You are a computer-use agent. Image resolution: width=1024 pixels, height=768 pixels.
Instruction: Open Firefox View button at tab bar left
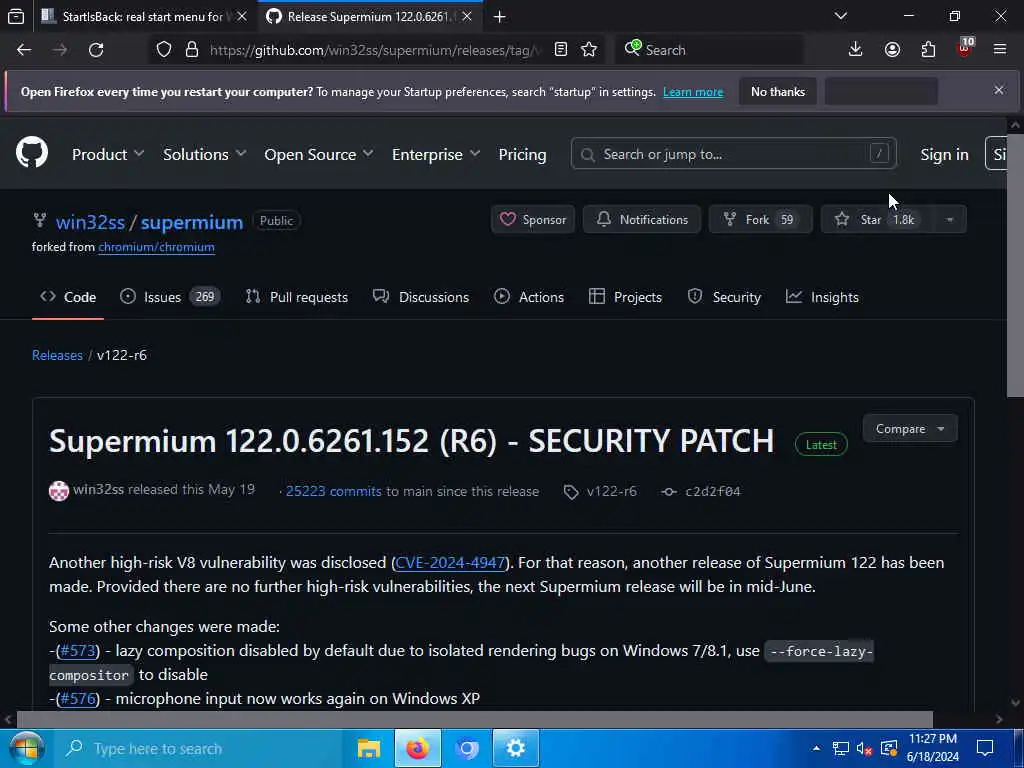click(x=16, y=17)
